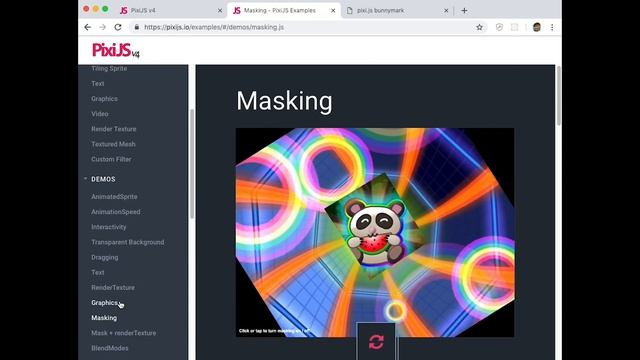Viewport: 640px width, 360px height.
Task: Click the main page scrollbar thumb
Action: tap(558, 96)
